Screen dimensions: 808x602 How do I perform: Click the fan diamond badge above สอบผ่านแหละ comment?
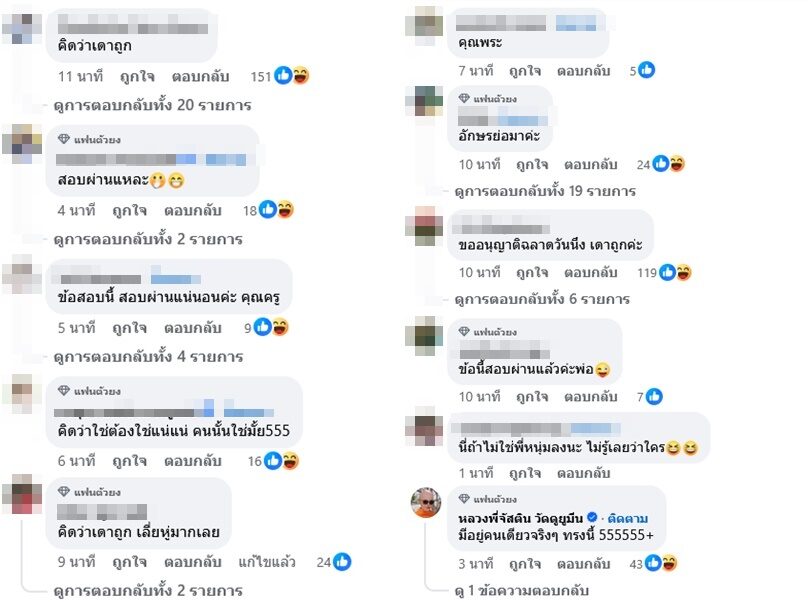[x=64, y=139]
